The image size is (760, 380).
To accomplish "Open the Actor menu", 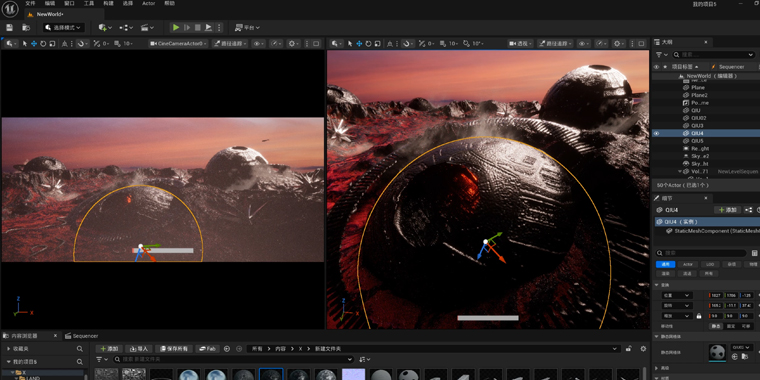I will [149, 3].
